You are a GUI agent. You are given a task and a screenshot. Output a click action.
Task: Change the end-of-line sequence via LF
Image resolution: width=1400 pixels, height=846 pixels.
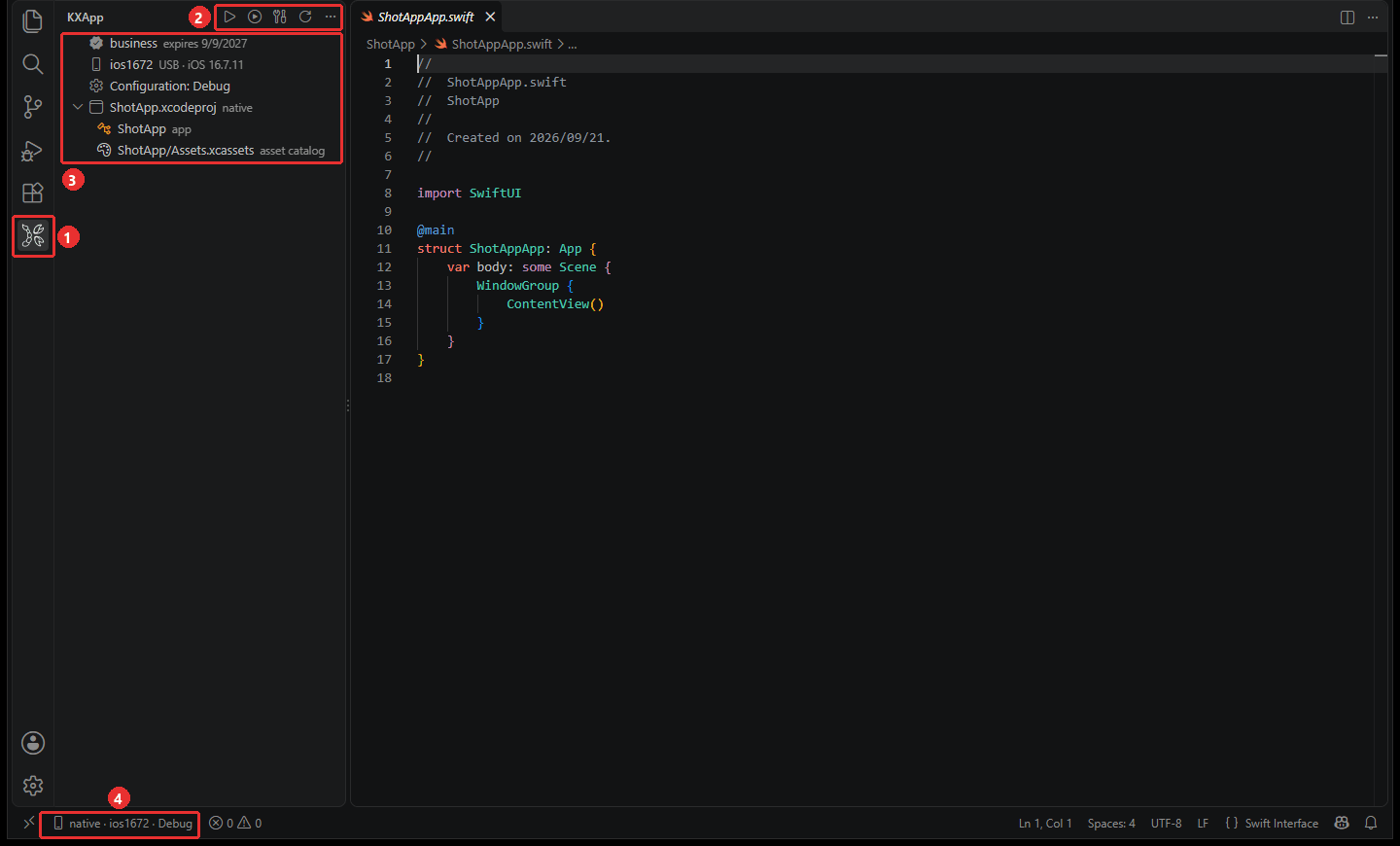coord(1203,823)
